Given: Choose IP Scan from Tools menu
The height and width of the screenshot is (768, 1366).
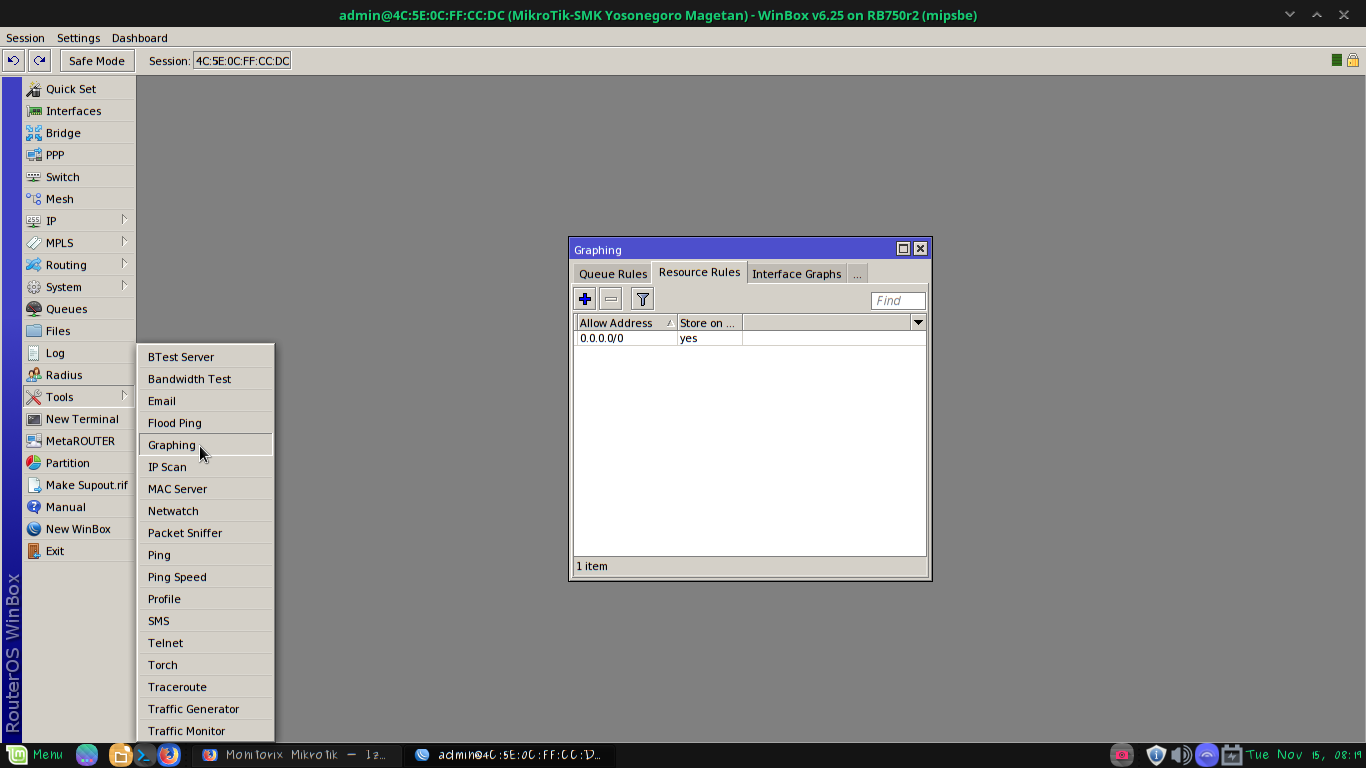Looking at the screenshot, I should (205, 467).
